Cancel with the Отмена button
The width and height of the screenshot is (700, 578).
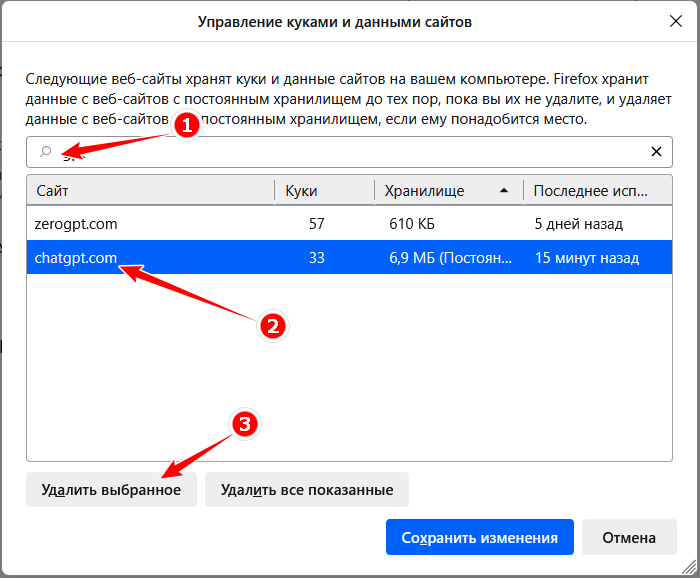[629, 537]
